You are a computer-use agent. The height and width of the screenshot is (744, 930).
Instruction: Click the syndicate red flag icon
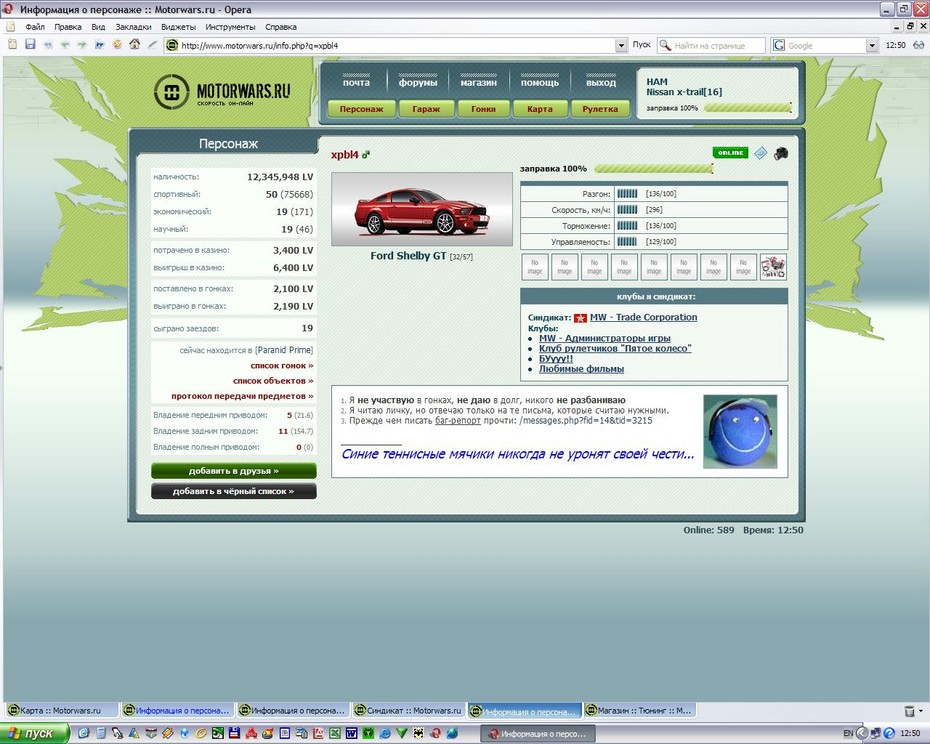(580, 318)
